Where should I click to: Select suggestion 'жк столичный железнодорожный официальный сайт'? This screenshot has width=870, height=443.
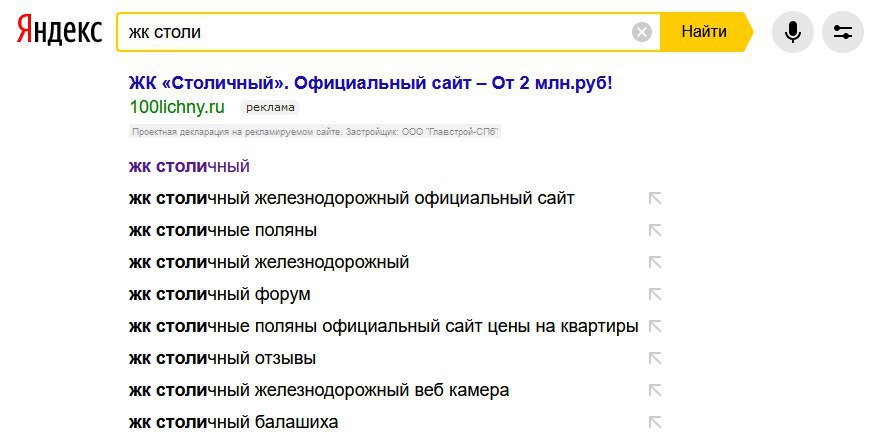(352, 198)
